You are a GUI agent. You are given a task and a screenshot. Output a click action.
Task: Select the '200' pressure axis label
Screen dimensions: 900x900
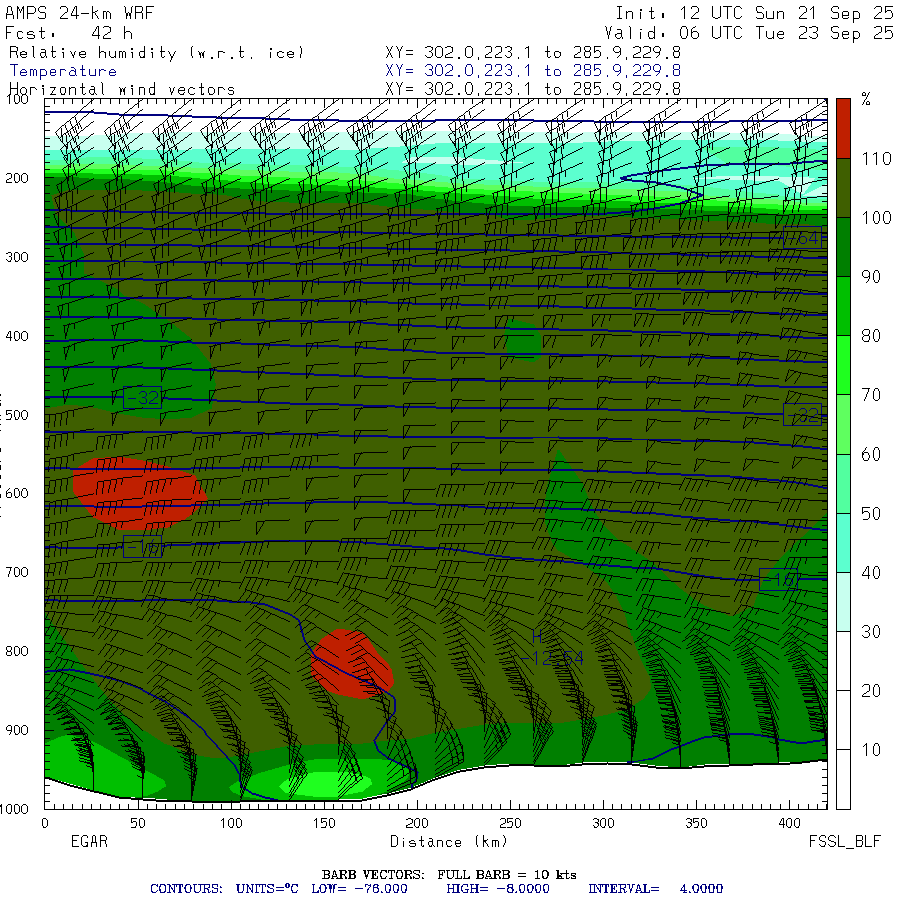click(17, 179)
